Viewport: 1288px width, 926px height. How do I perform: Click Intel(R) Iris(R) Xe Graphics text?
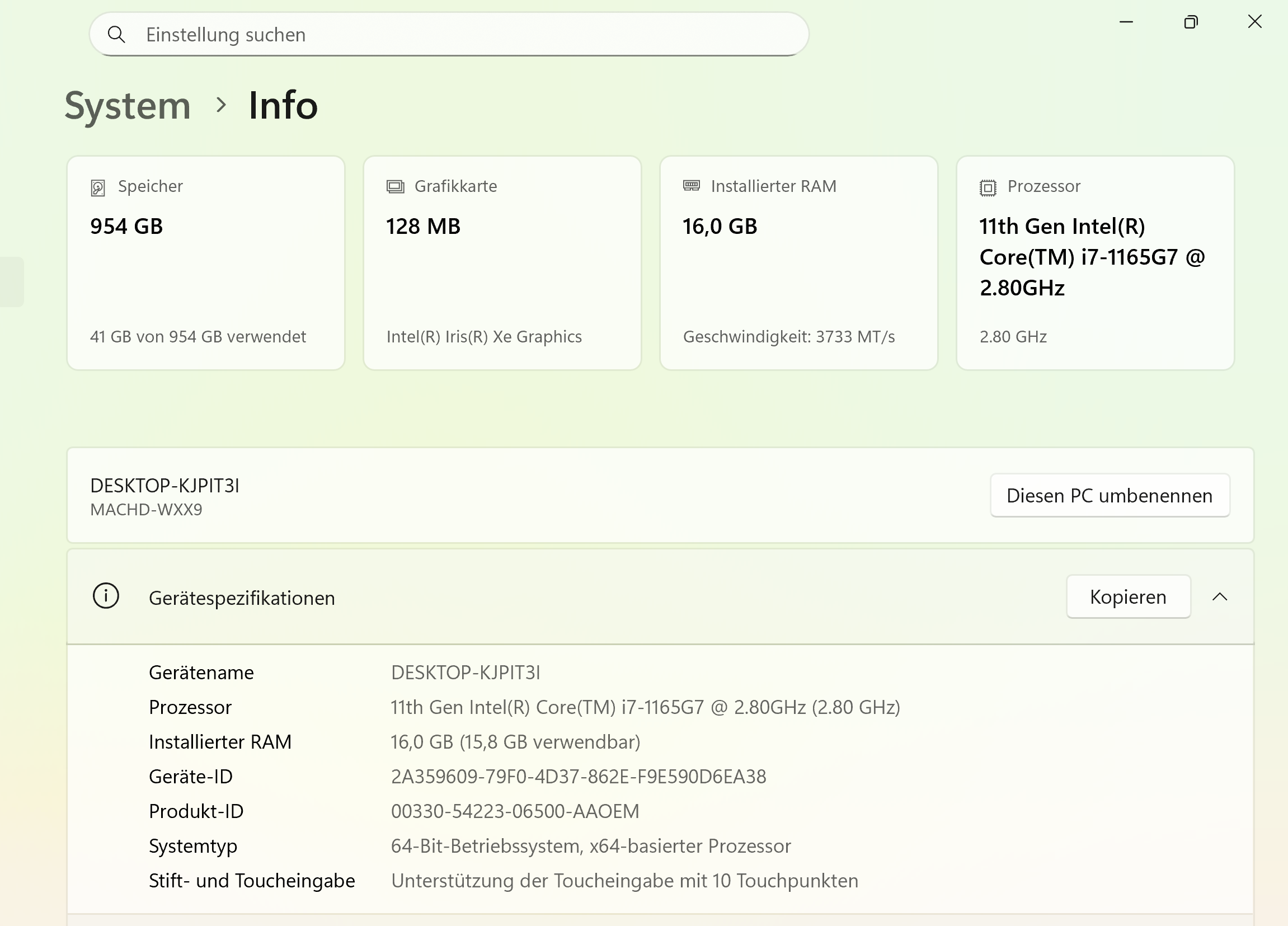point(484,337)
